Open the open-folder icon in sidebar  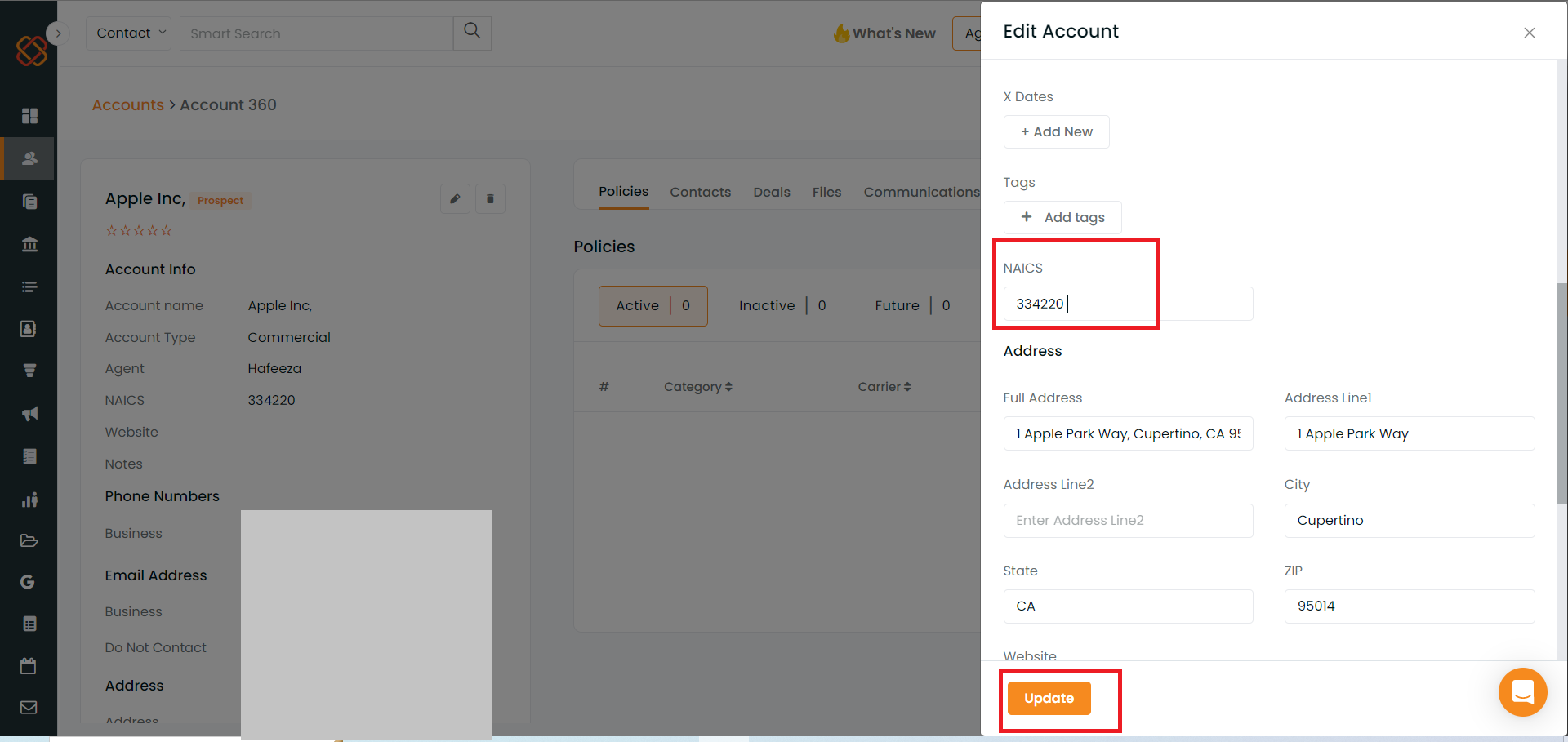click(x=29, y=540)
